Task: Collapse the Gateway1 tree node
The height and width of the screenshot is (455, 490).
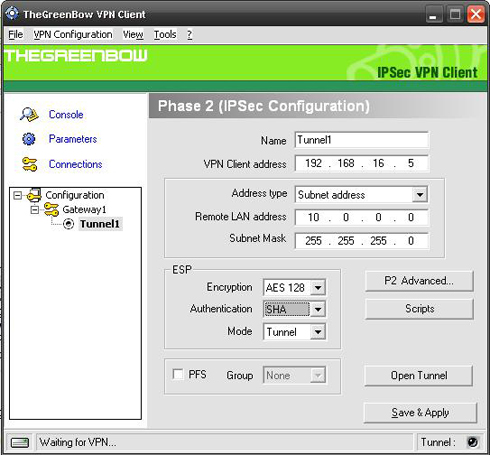Action: (34, 210)
